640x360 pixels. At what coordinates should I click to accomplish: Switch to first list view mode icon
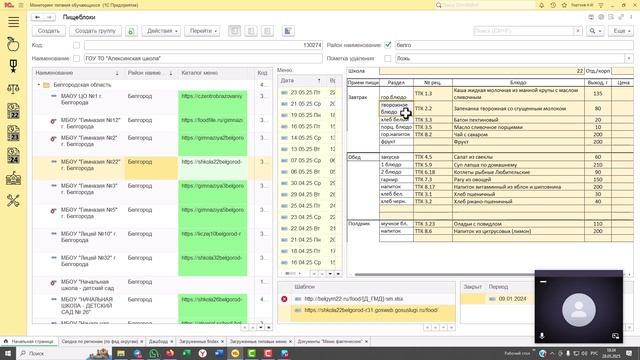click(234, 31)
